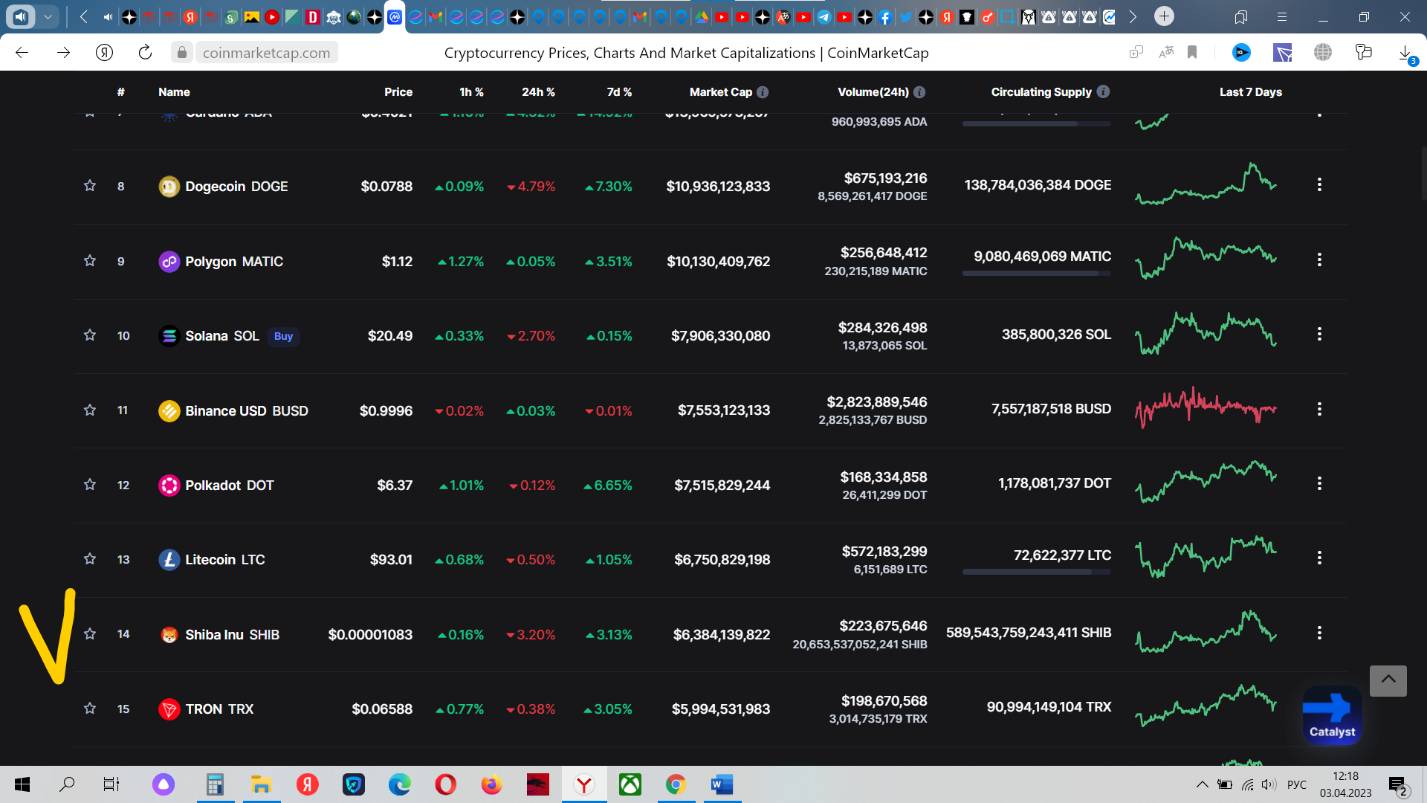Viewport: 1427px width, 803px height.
Task: Click the Dogecoin coin logo icon
Action: (x=169, y=186)
